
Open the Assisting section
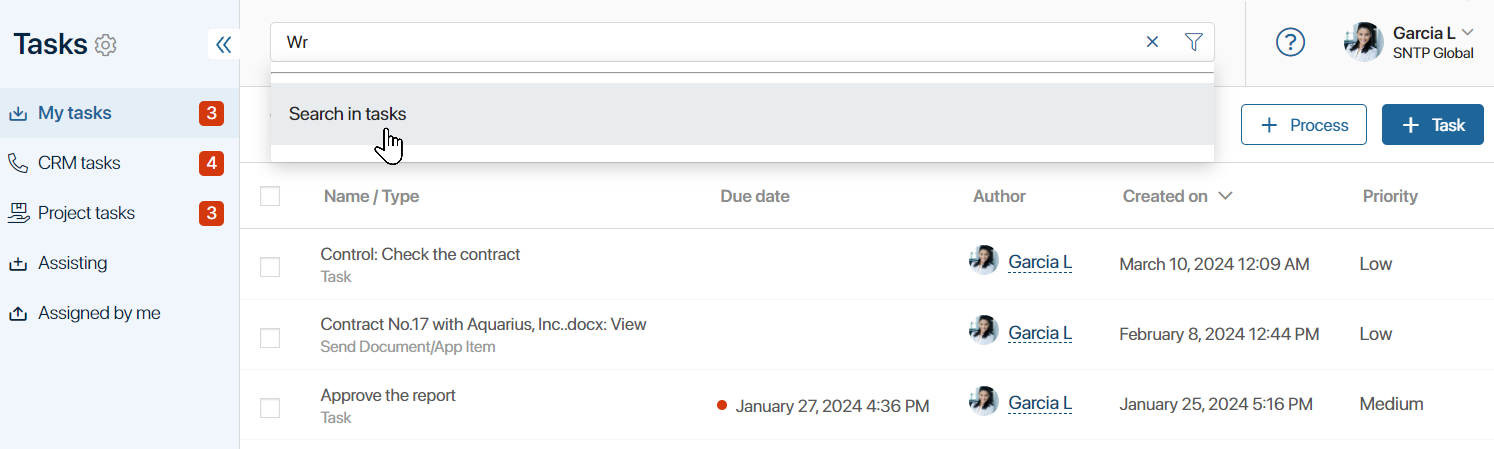pyautogui.click(x=72, y=263)
